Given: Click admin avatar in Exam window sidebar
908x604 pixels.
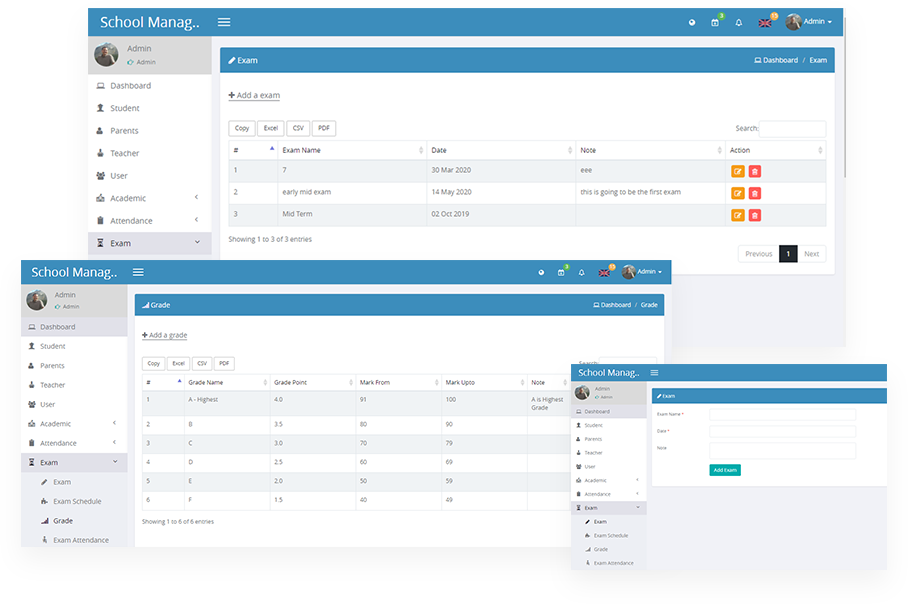Looking at the screenshot, I should (106, 54).
